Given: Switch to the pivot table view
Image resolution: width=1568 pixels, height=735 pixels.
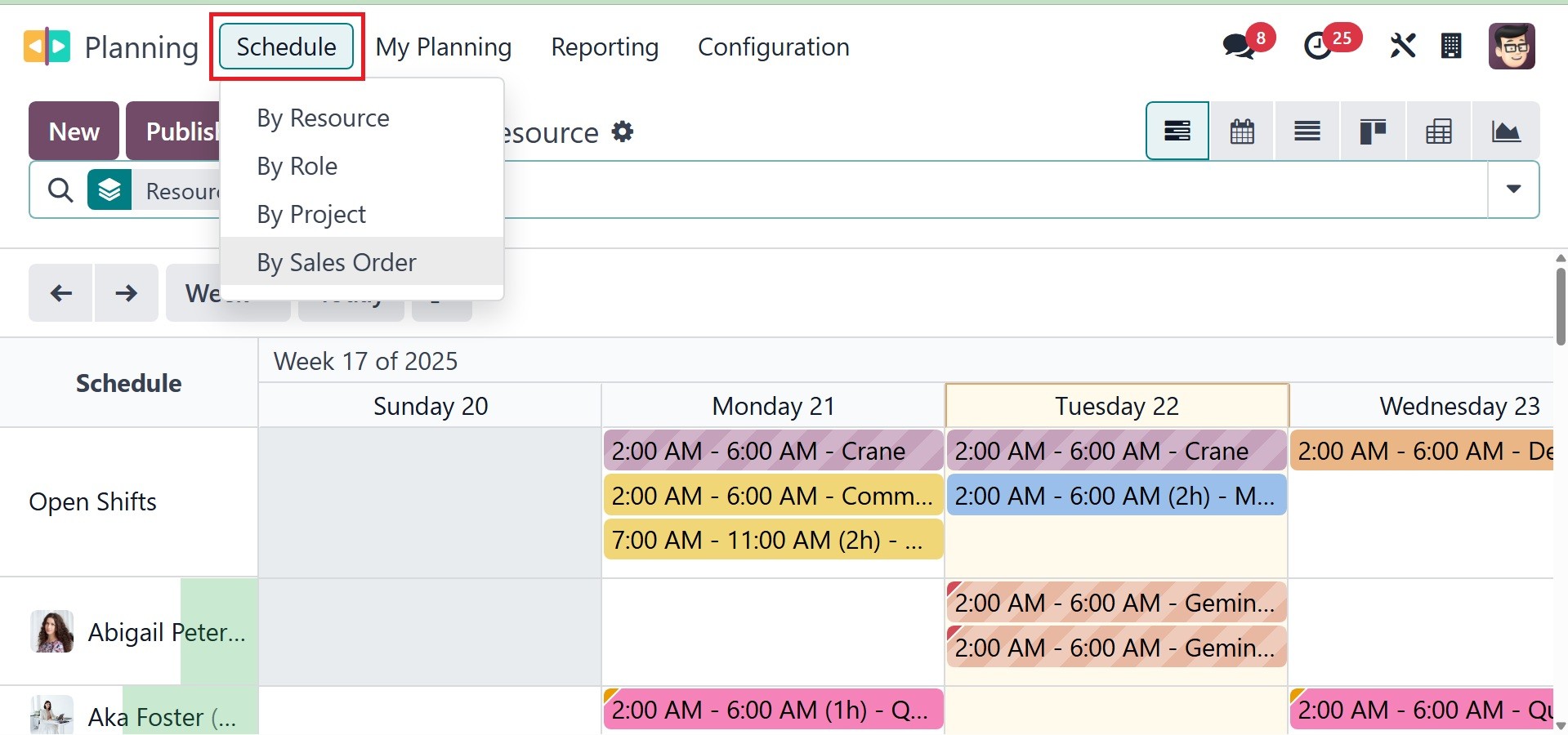Looking at the screenshot, I should [x=1438, y=131].
